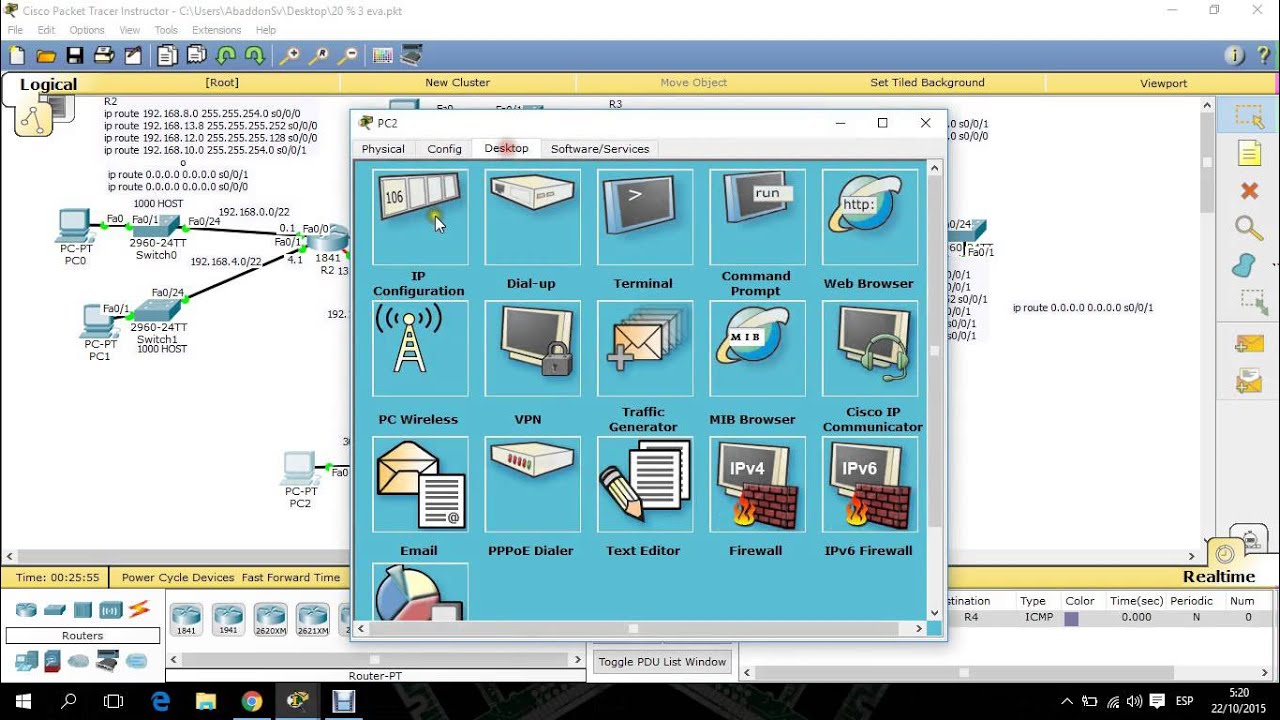Open the network information icon
This screenshot has height=720, width=1280.
click(1235, 56)
